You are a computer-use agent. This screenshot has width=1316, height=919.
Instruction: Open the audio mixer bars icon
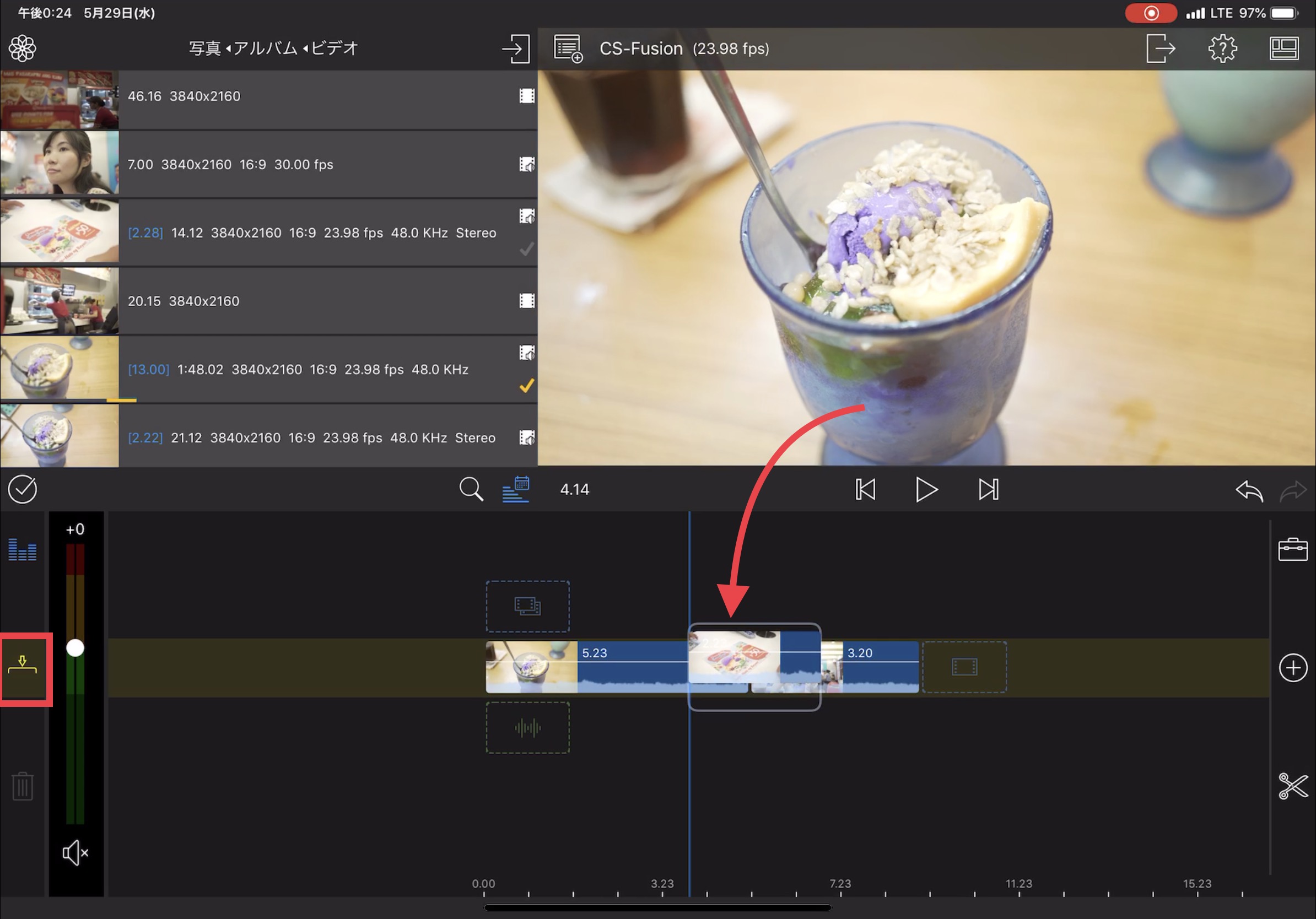(23, 549)
